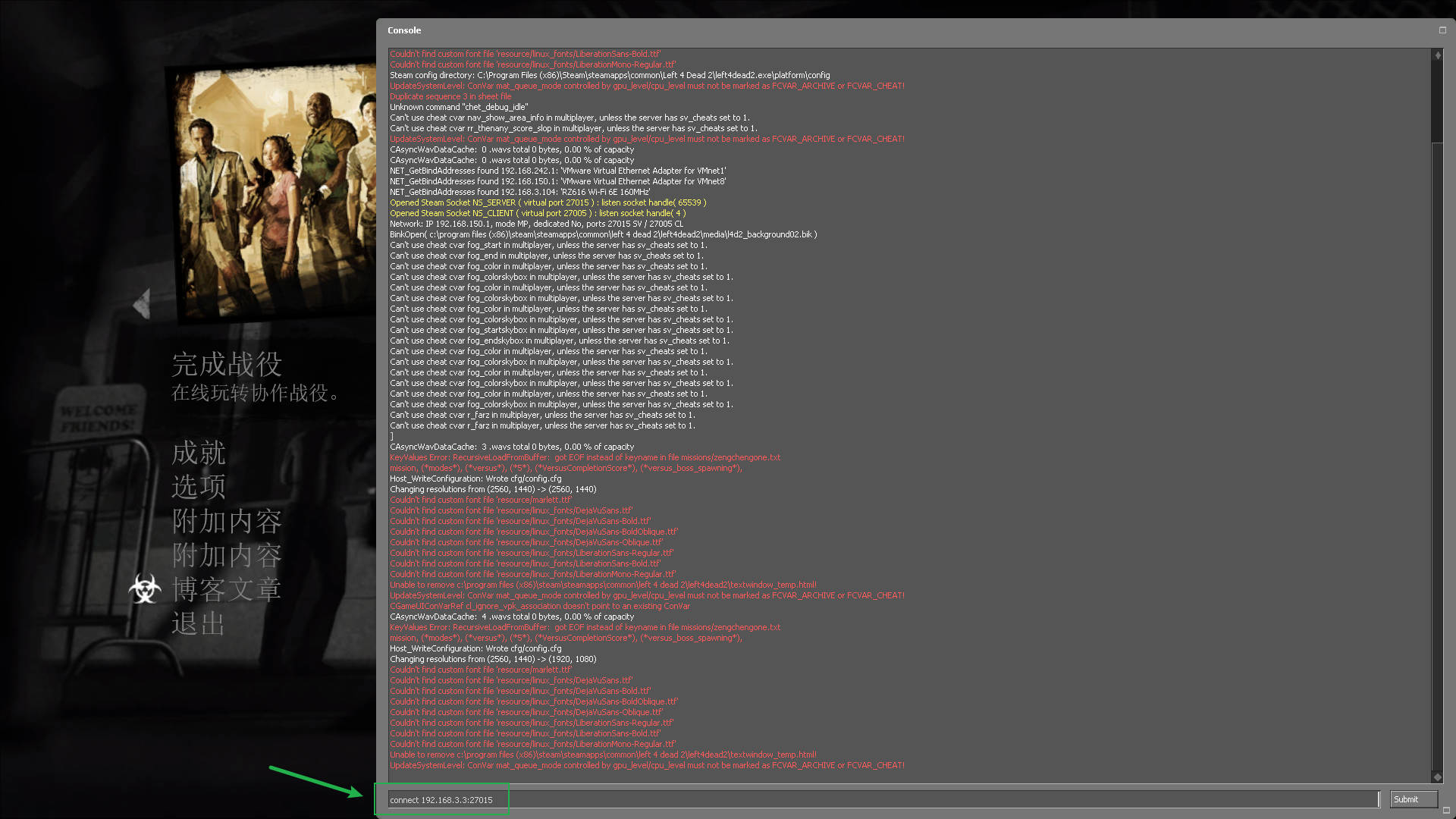This screenshot has width=1456, height=819.
Task: Click the 'Opened Steam Socket NS_CLIENT' line
Action: coord(538,213)
